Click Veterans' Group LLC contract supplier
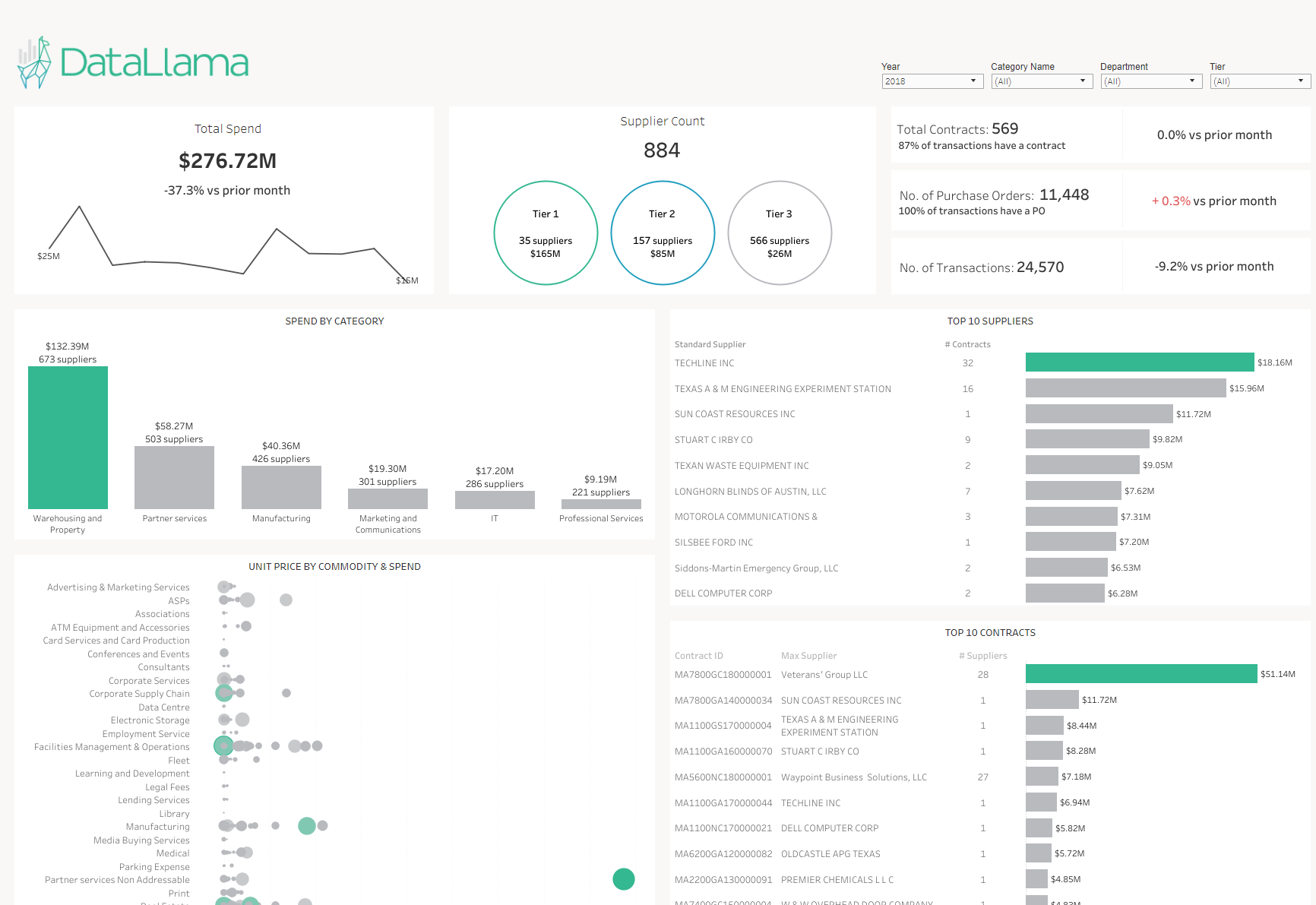This screenshot has width=1316, height=905. pos(824,675)
